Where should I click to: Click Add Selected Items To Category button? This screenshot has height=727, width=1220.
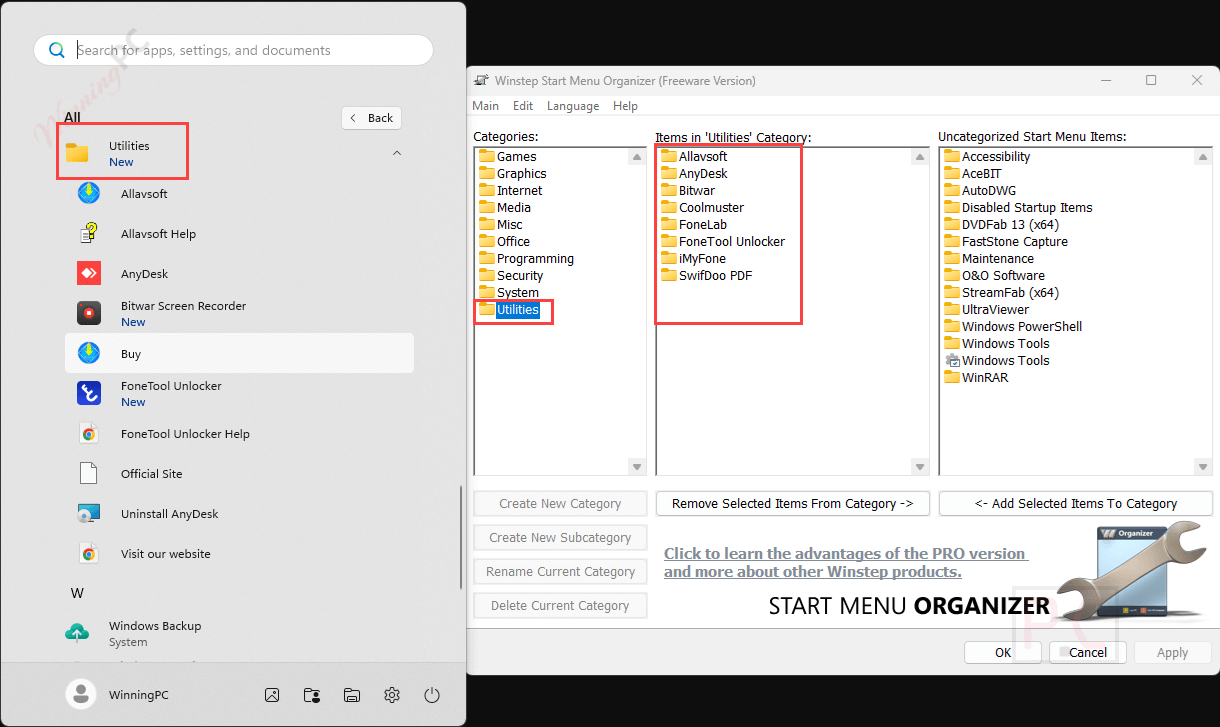click(x=1076, y=503)
